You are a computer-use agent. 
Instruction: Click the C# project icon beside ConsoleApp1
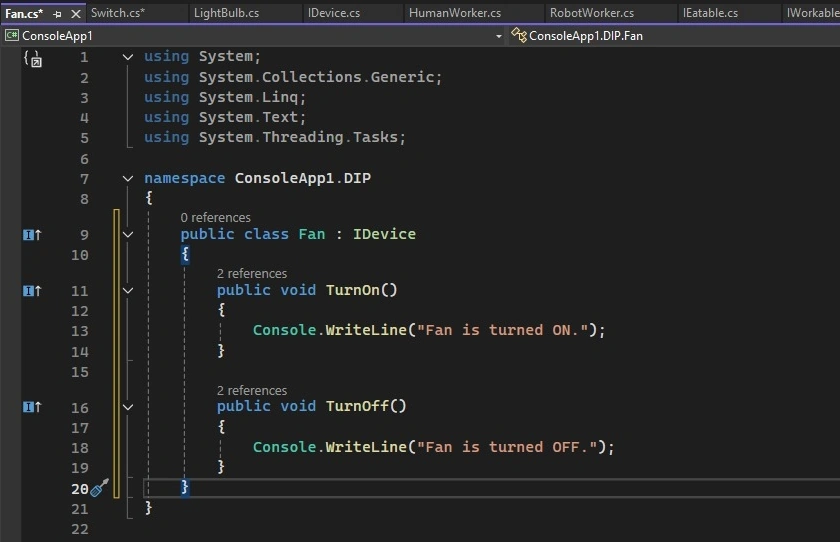pos(11,35)
